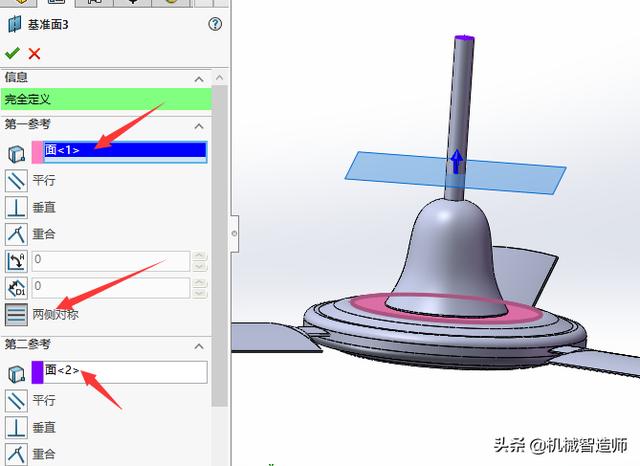Toggle the angle option icon

[x=16, y=261]
